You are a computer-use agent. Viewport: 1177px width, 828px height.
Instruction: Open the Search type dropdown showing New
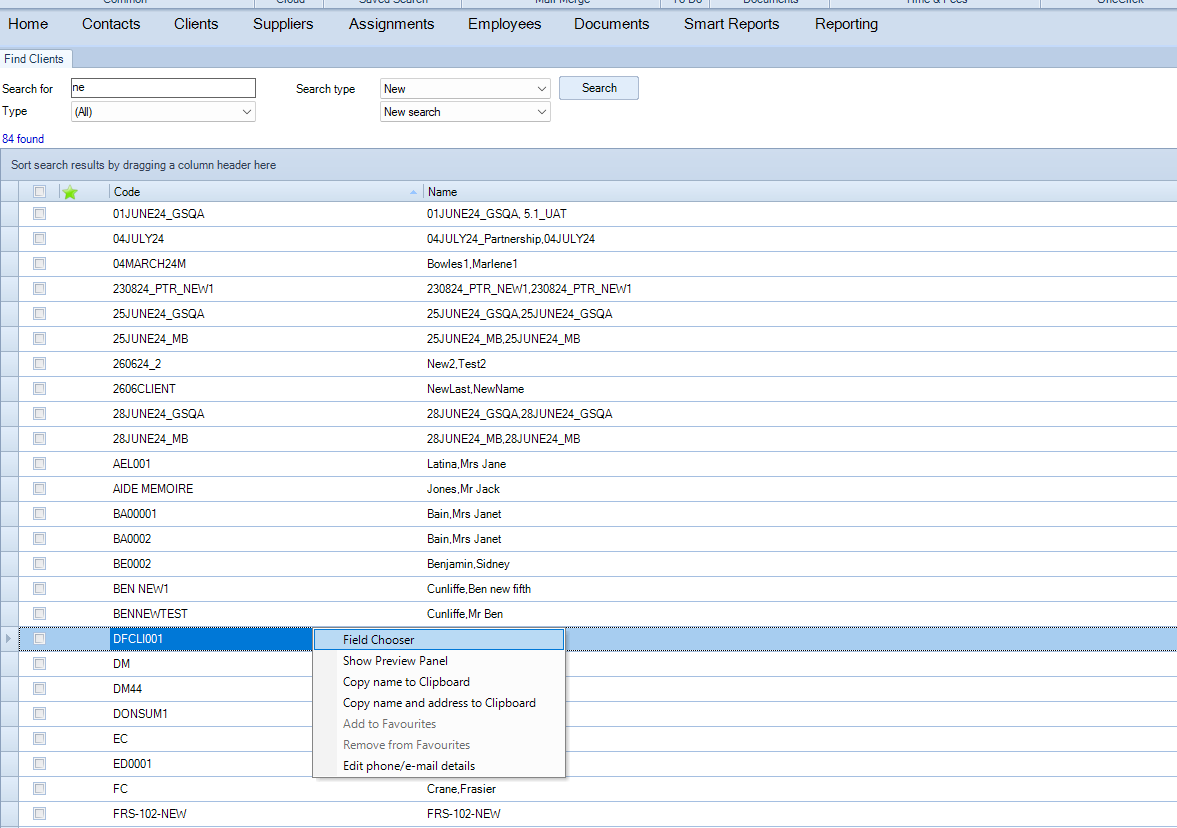coord(465,89)
